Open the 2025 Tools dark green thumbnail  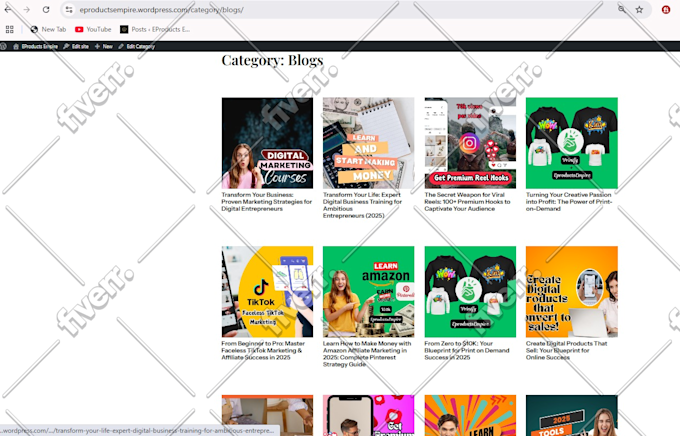click(x=572, y=415)
